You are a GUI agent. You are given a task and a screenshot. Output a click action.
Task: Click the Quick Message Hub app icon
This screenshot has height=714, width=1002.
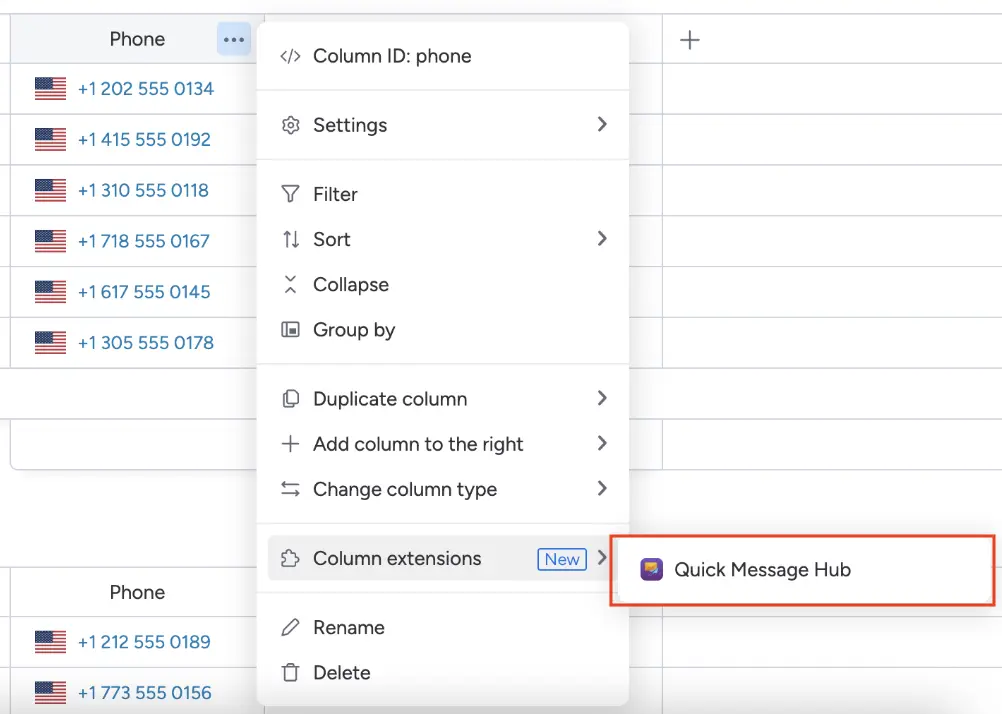pos(652,570)
